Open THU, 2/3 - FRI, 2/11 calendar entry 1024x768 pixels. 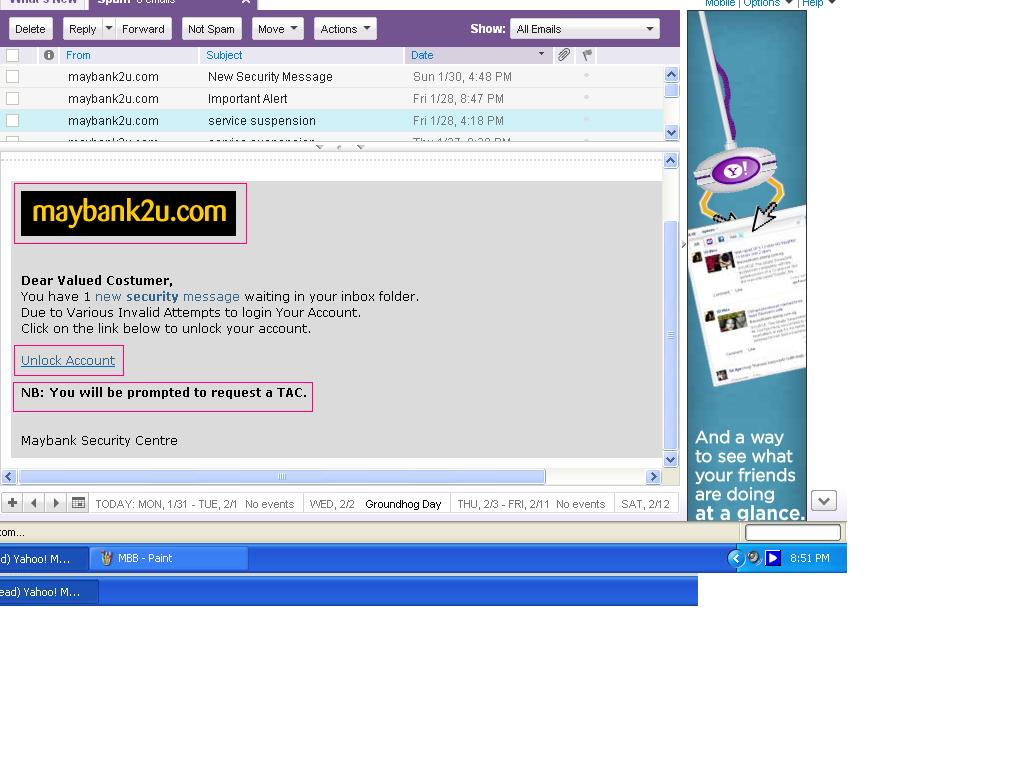(x=531, y=504)
